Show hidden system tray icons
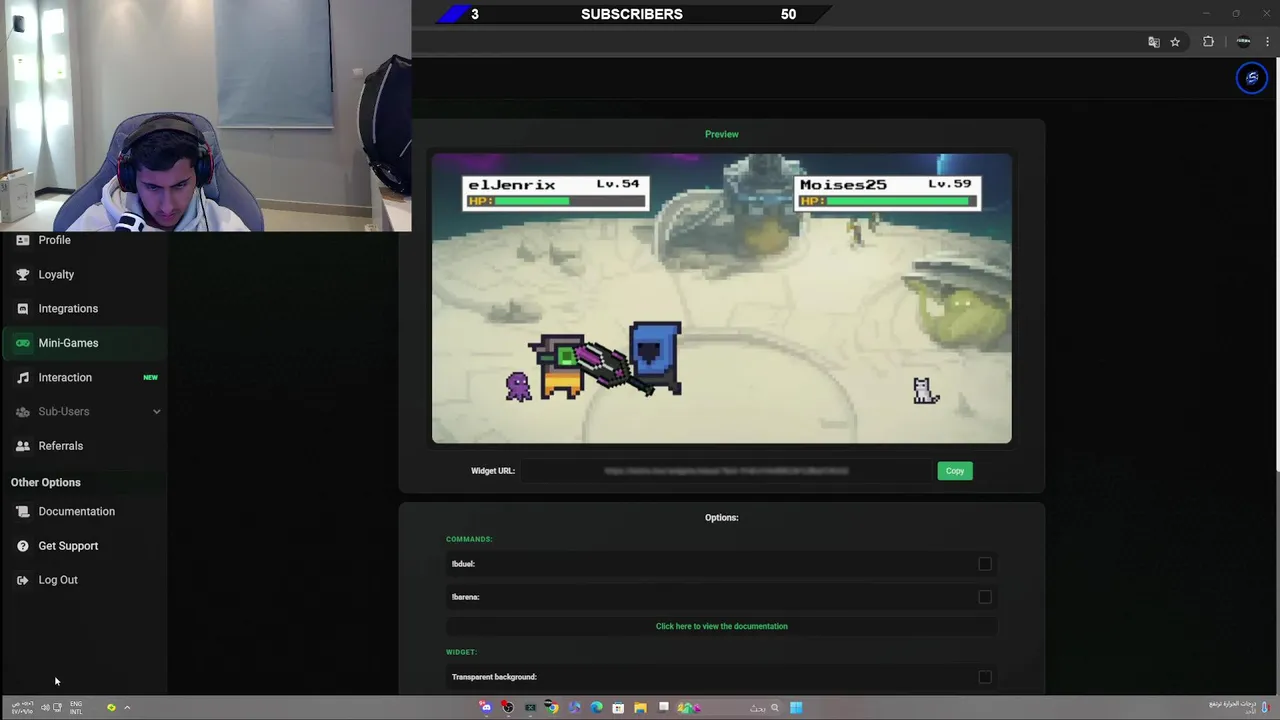This screenshot has width=1280, height=720. (x=127, y=708)
